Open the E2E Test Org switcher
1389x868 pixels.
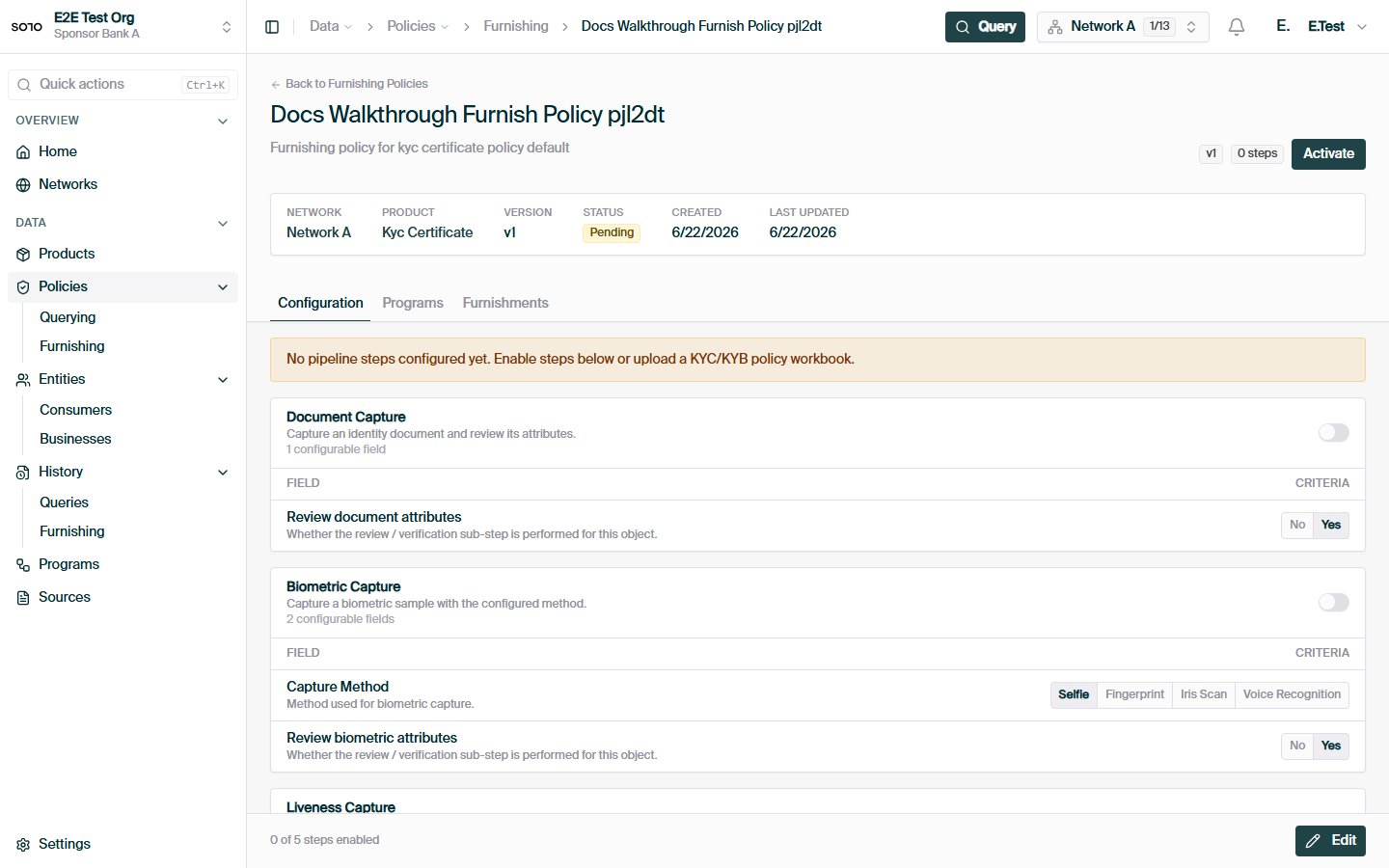[x=123, y=26]
